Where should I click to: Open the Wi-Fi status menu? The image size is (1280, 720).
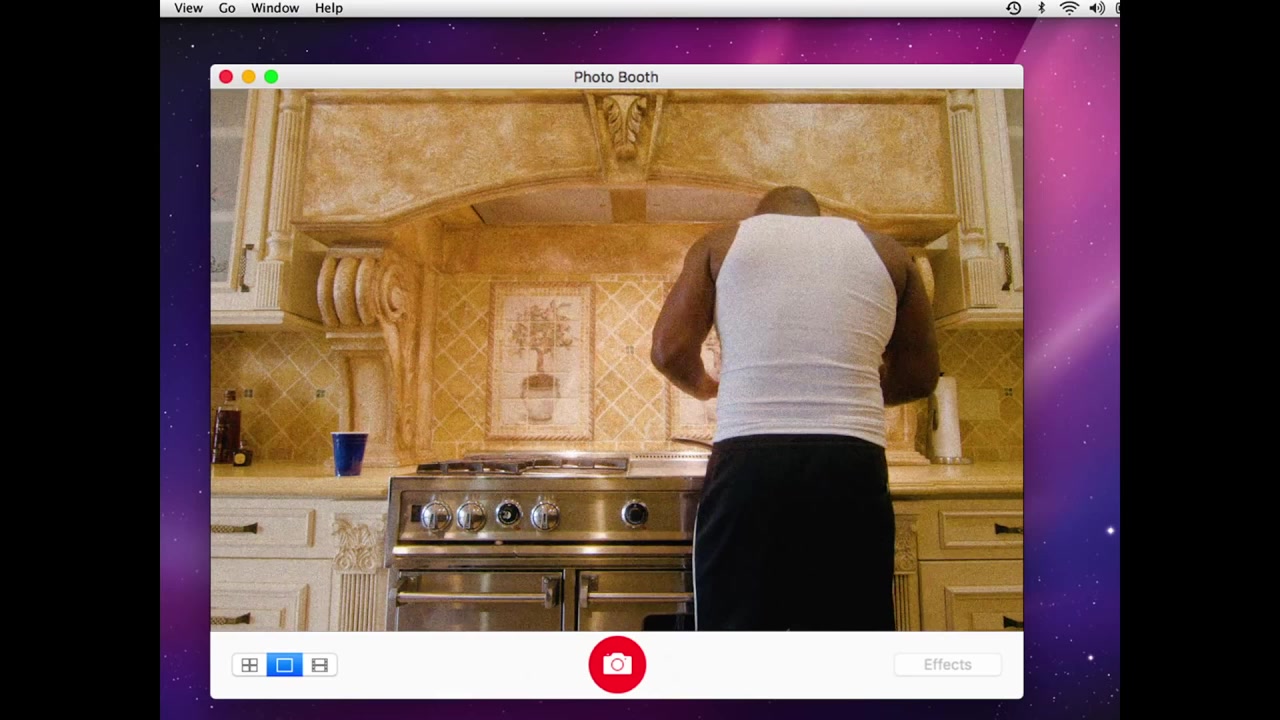1069,8
